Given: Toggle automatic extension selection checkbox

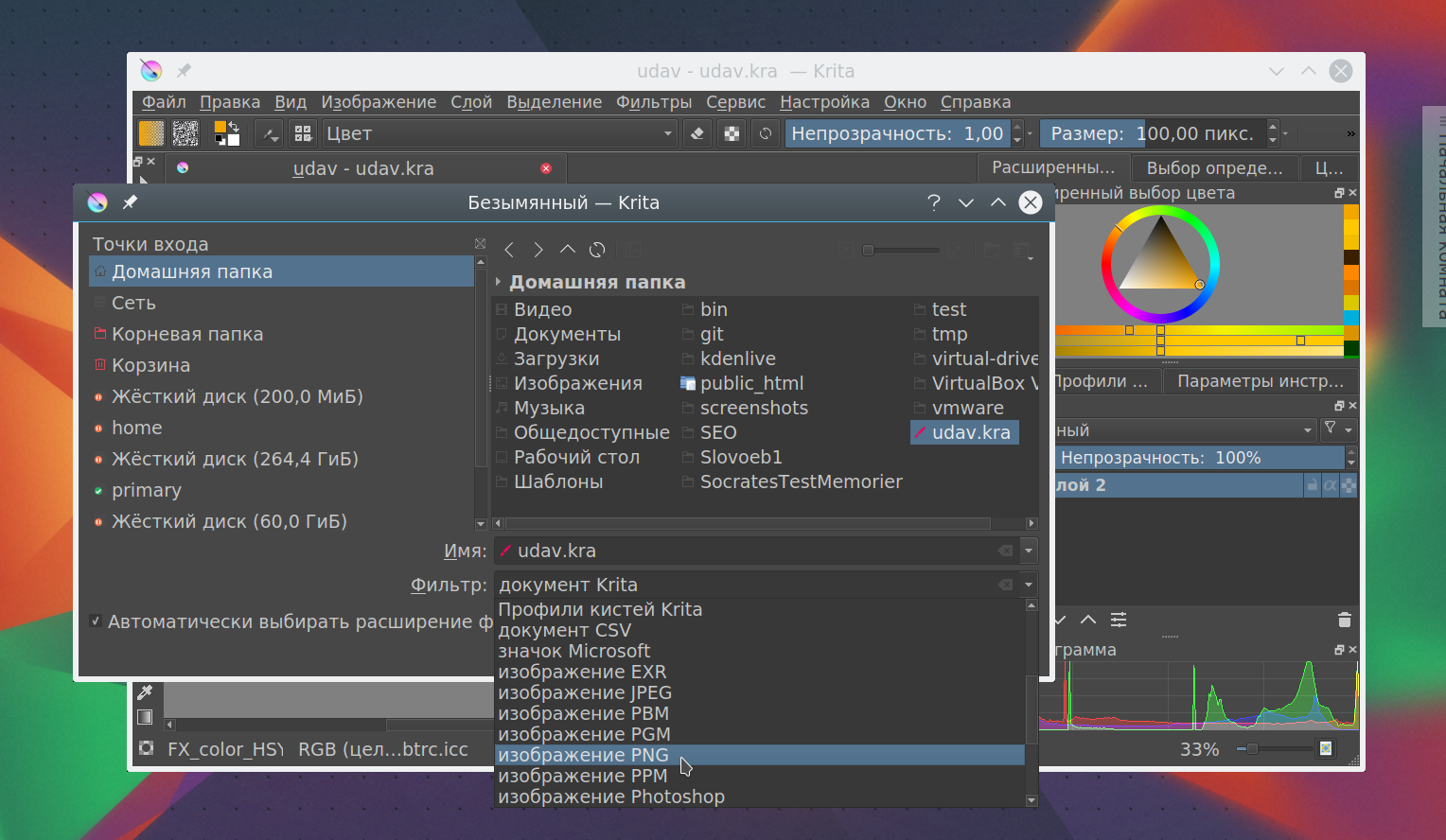Looking at the screenshot, I should click(x=96, y=621).
